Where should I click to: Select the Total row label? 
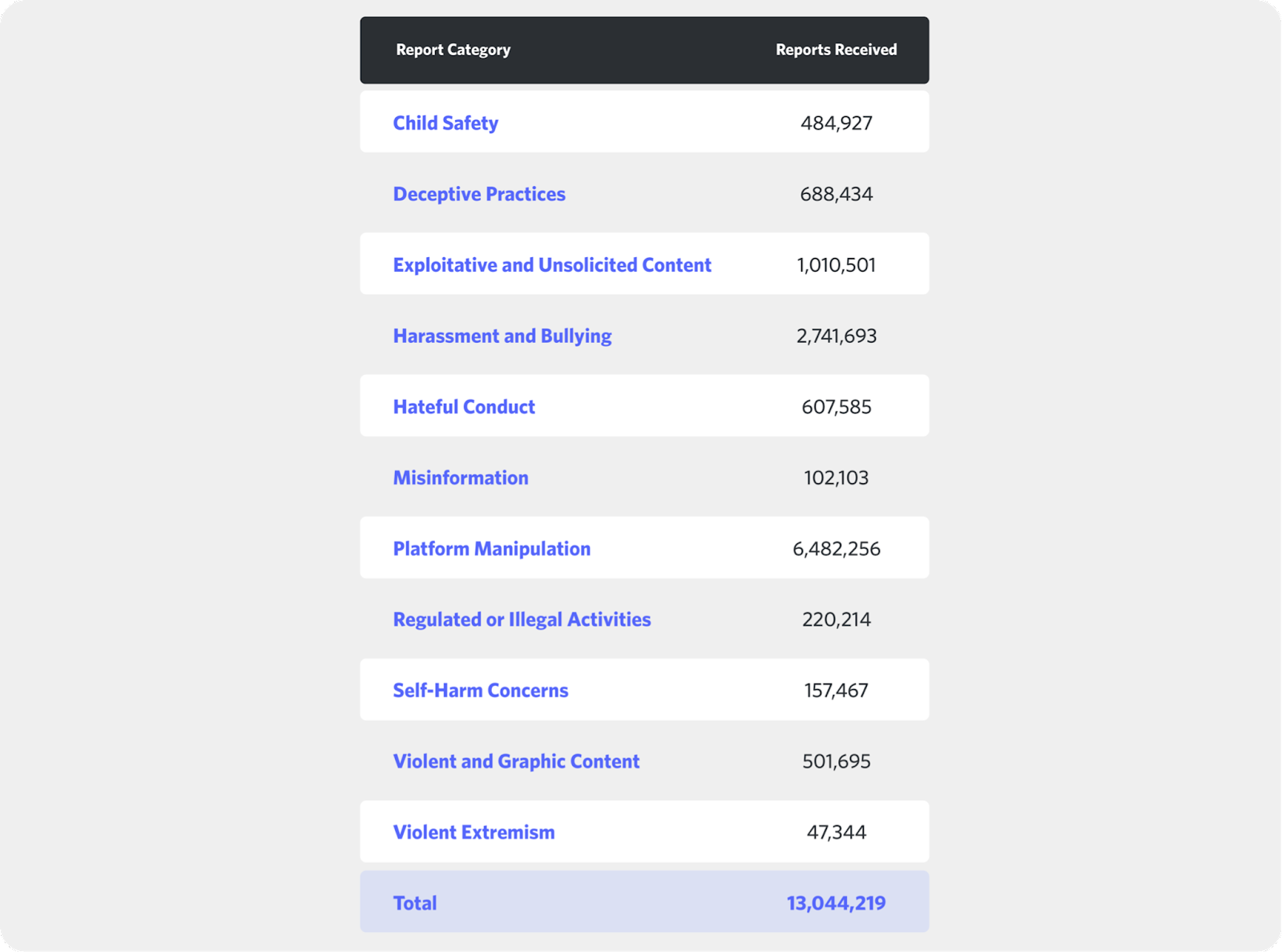(414, 902)
